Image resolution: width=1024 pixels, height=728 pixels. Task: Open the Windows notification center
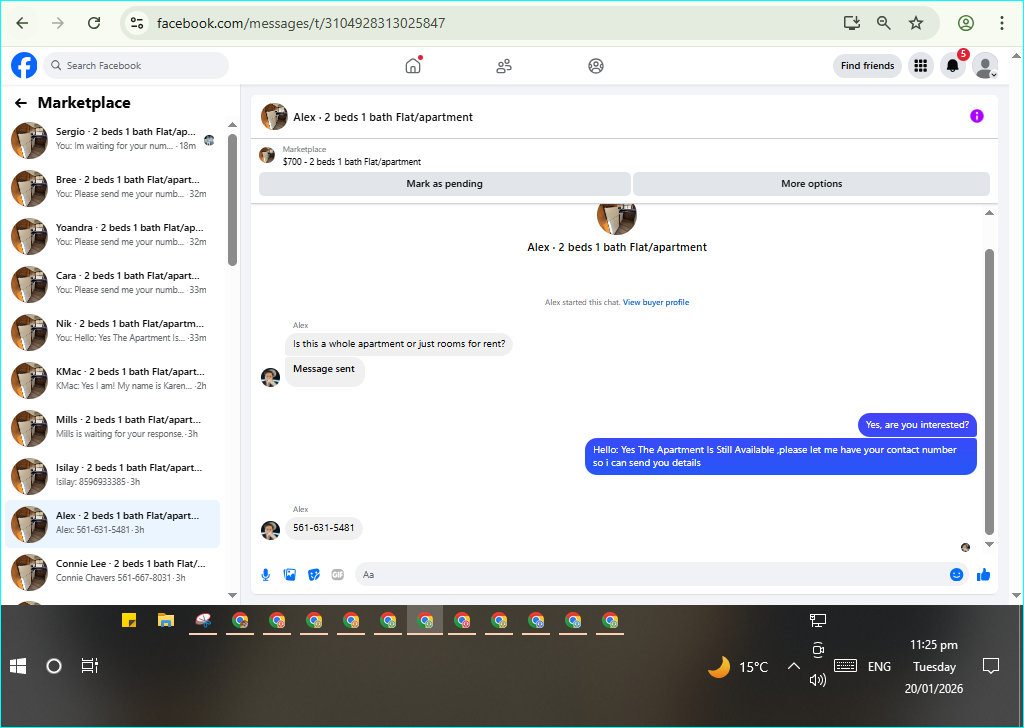point(991,666)
